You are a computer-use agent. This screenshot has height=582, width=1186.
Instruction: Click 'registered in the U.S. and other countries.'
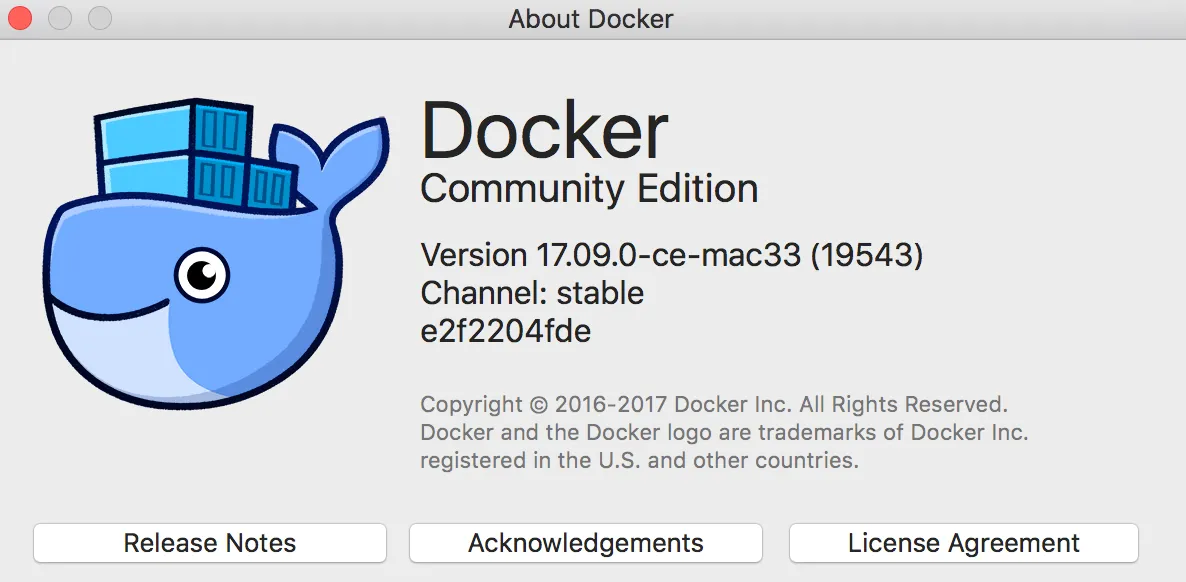click(640, 460)
